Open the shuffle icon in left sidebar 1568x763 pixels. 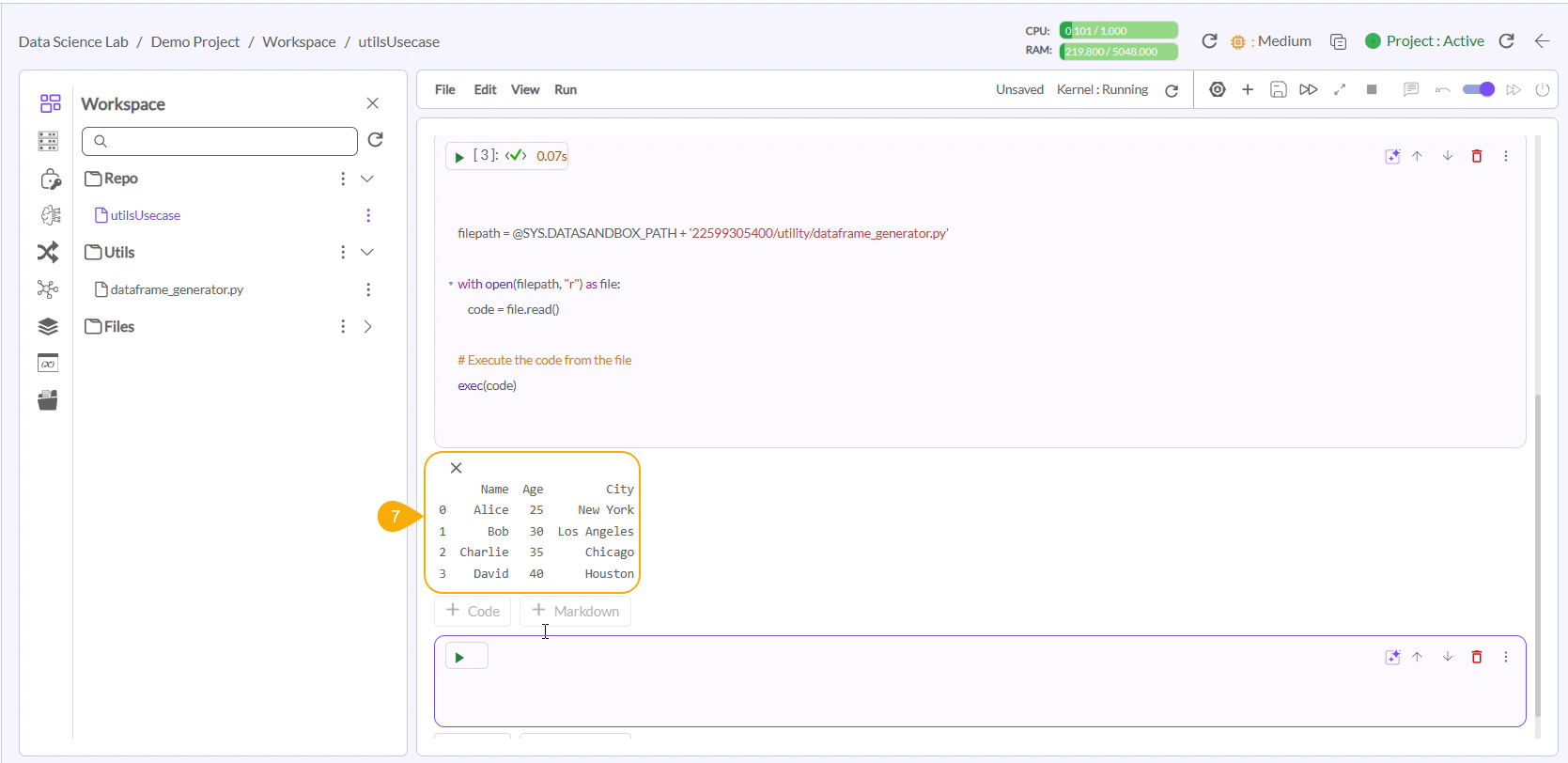[48, 253]
